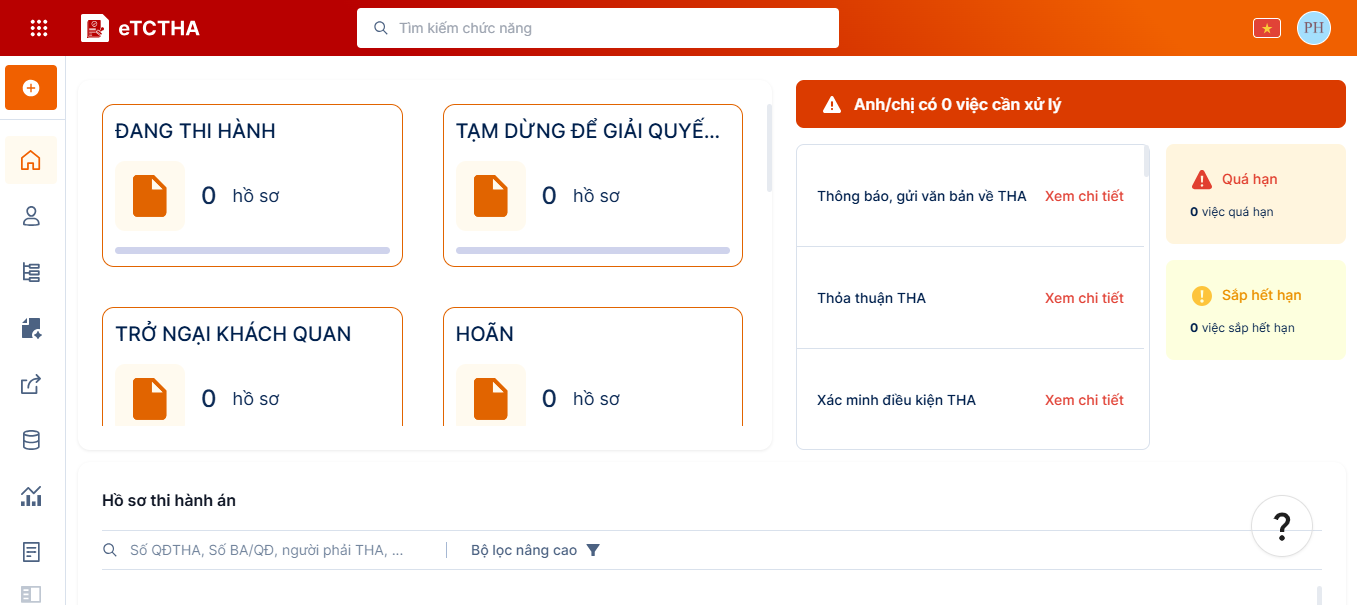Click the add-document icon in the sidebar
This screenshot has height=605, width=1357.
[x=30, y=328]
